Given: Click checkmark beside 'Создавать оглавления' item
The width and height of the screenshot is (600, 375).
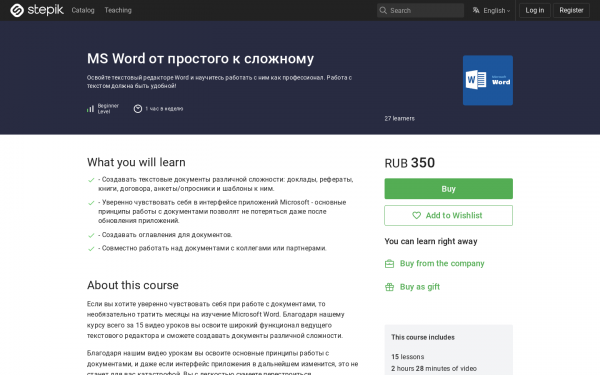Looking at the screenshot, I should coord(91,235).
